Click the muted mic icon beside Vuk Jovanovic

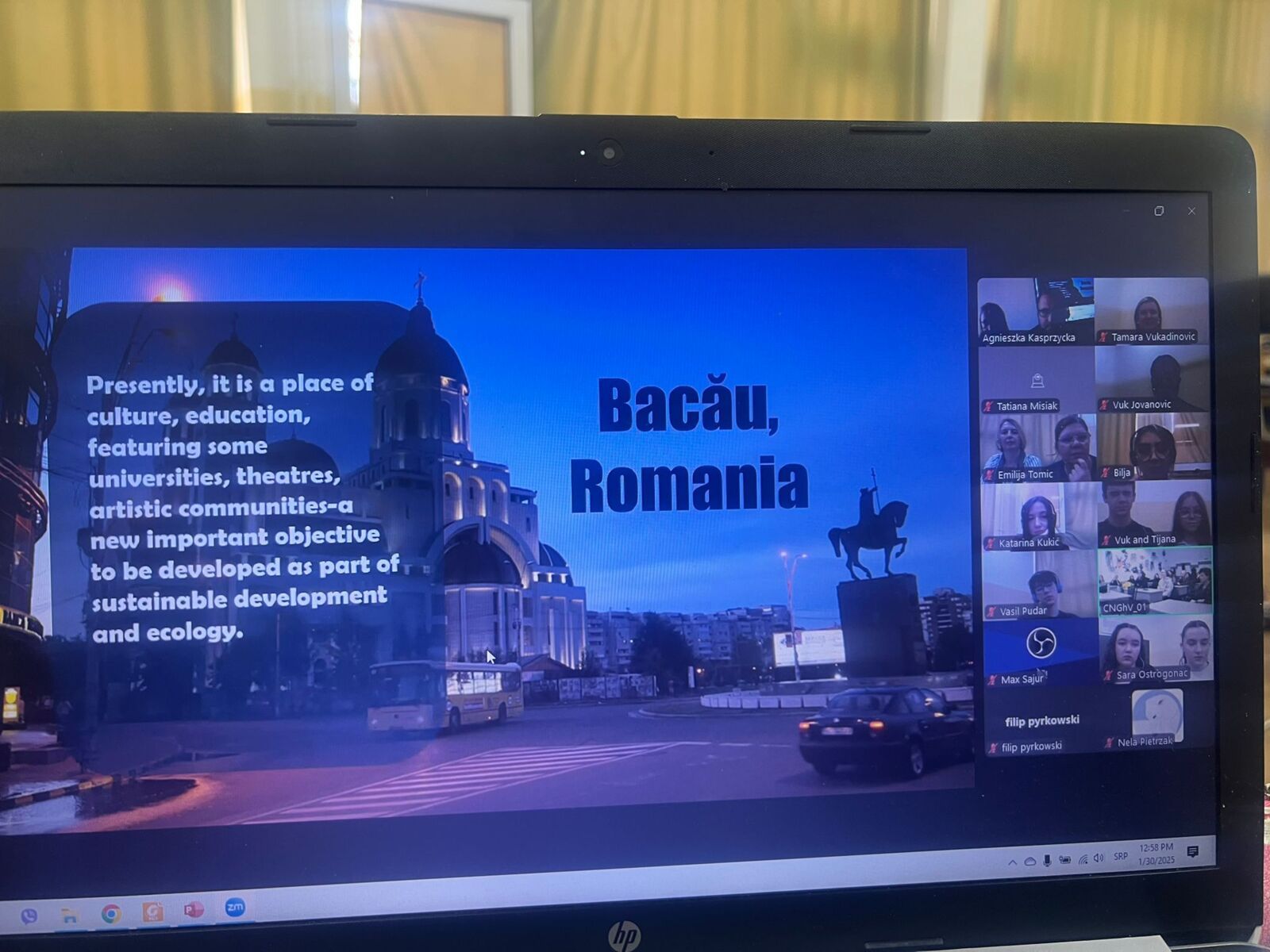coord(1103,405)
